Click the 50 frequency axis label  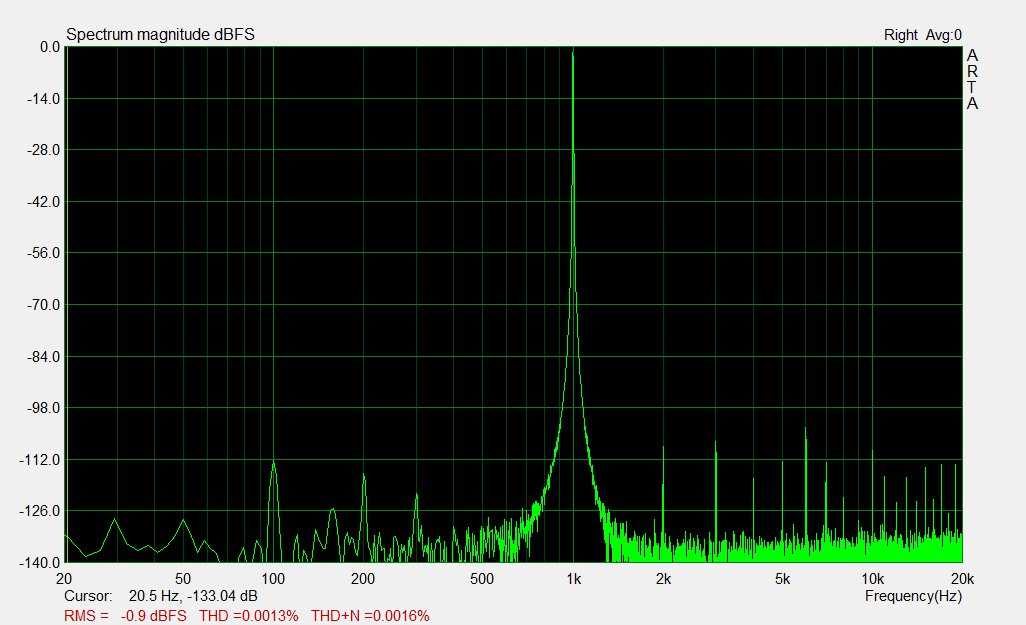click(x=183, y=579)
